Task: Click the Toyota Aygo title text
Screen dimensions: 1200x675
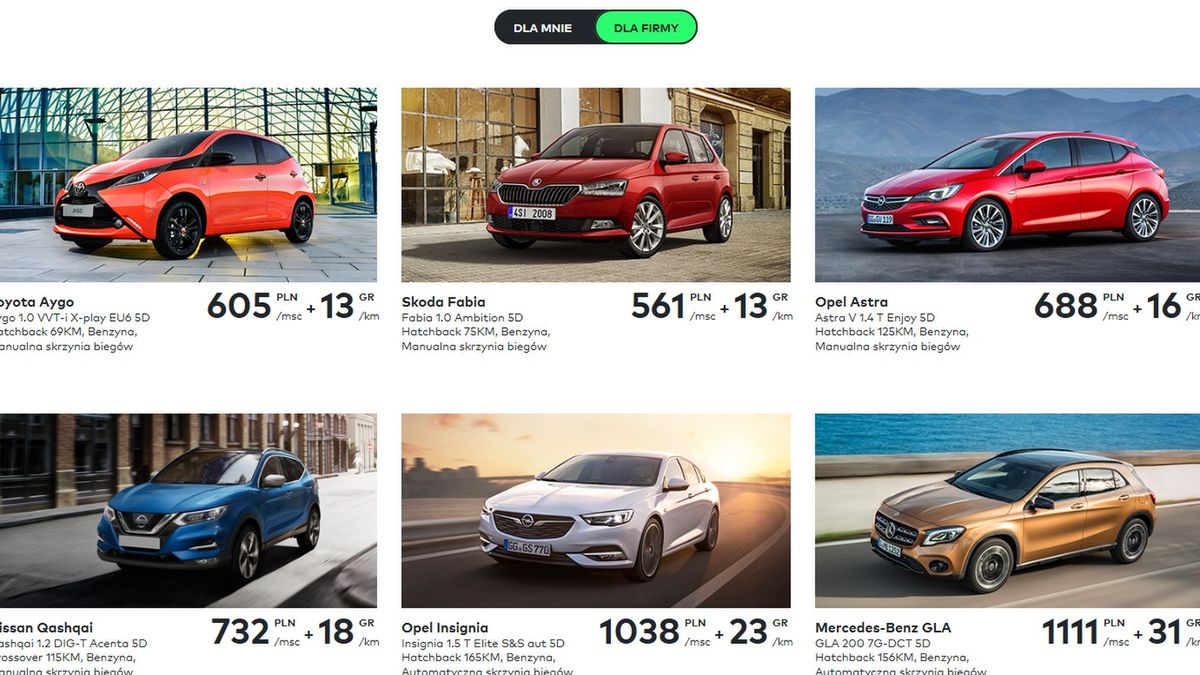Action: click(x=37, y=302)
